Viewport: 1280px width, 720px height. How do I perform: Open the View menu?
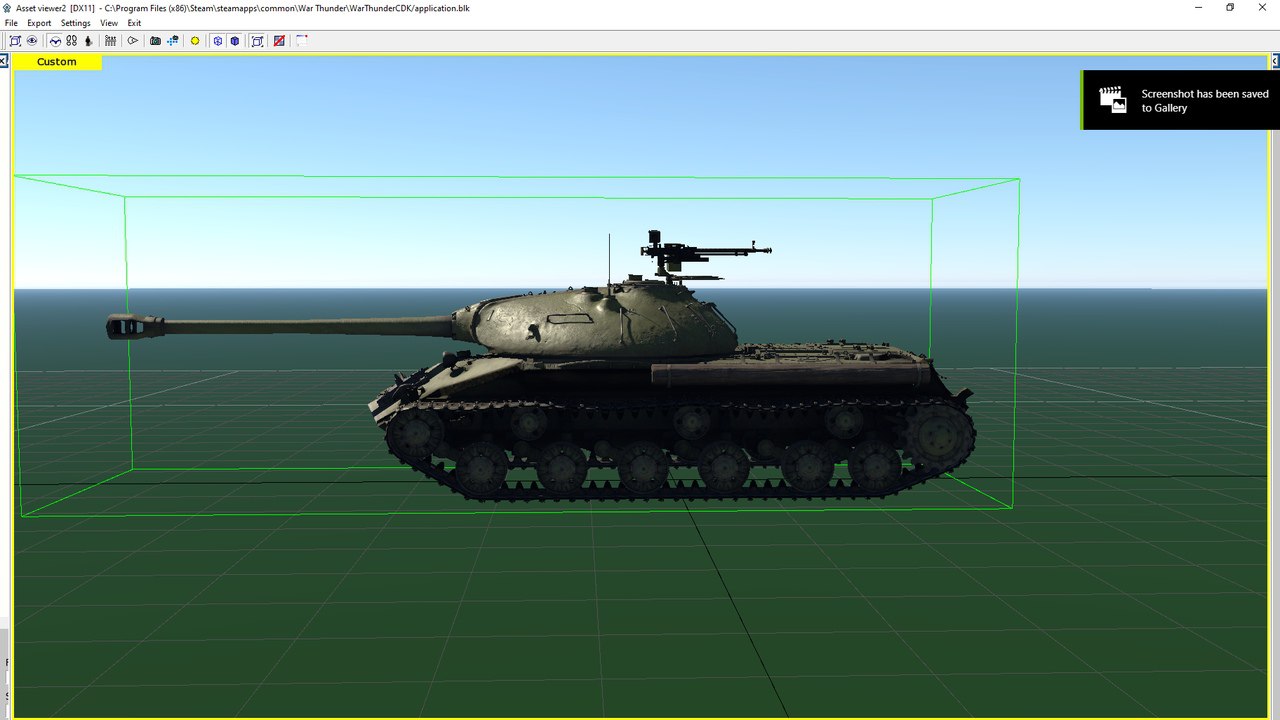point(109,23)
